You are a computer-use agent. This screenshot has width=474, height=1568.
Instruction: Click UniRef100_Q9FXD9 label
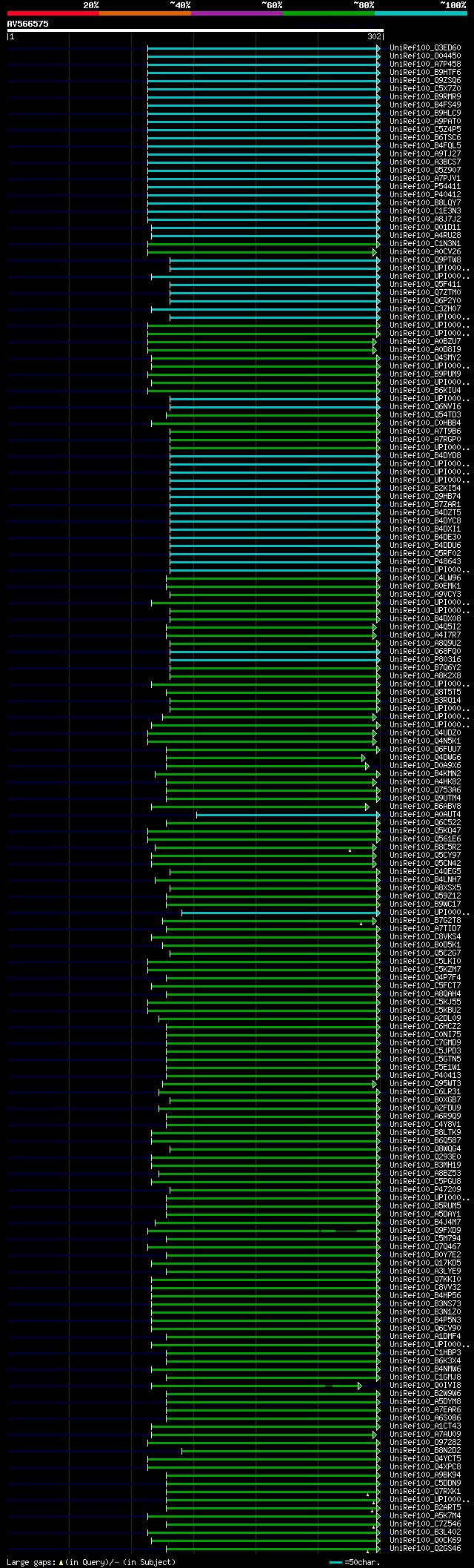pyautogui.click(x=425, y=1230)
